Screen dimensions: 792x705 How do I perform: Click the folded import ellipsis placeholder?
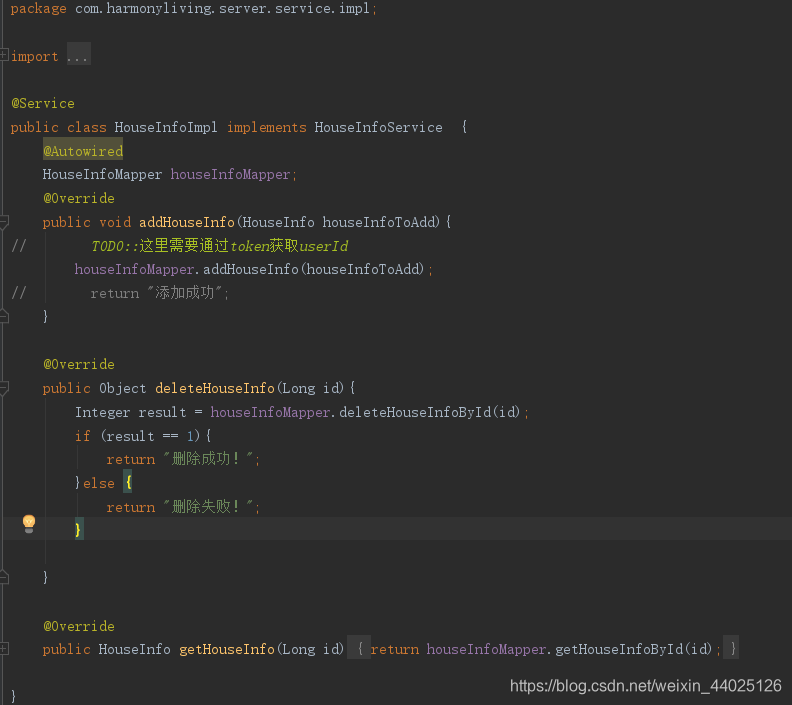78,54
